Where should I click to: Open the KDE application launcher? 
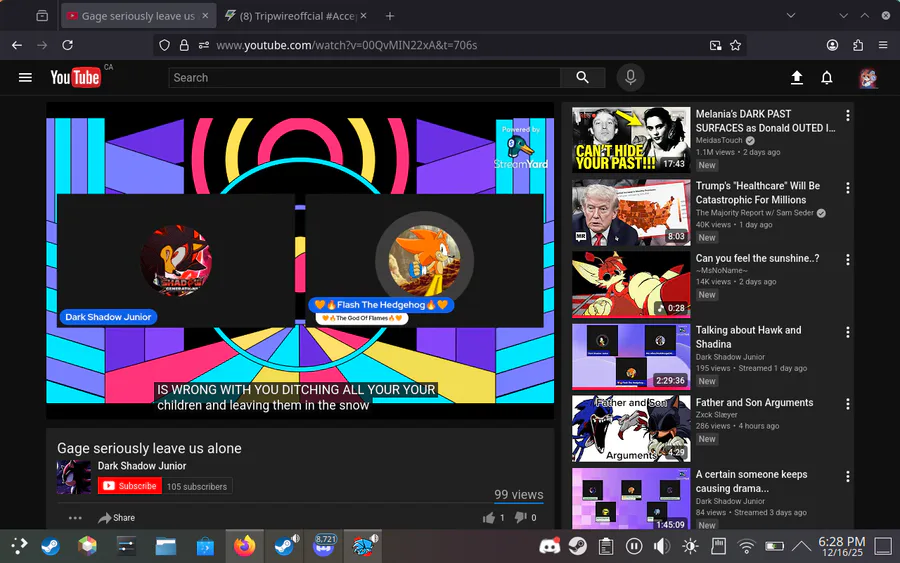19,546
